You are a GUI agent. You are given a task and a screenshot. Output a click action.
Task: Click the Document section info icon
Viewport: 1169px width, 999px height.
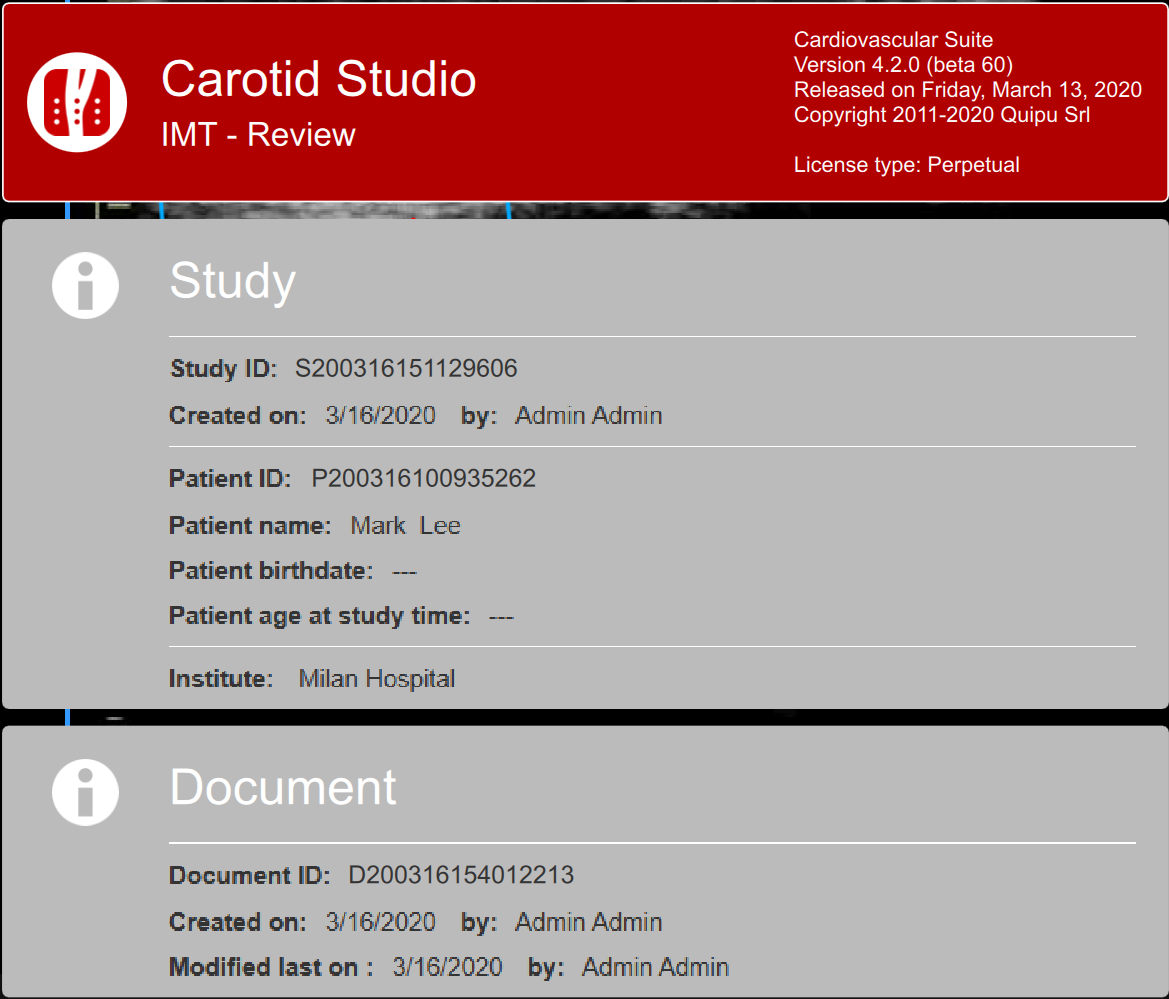pos(85,791)
